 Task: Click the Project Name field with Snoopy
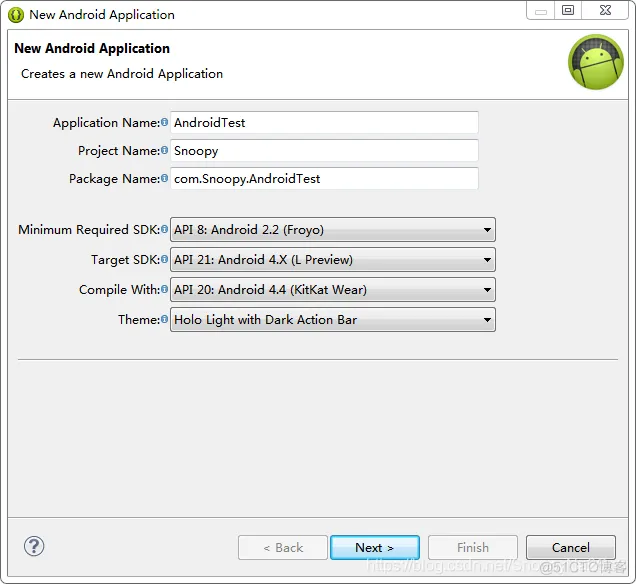tap(324, 150)
